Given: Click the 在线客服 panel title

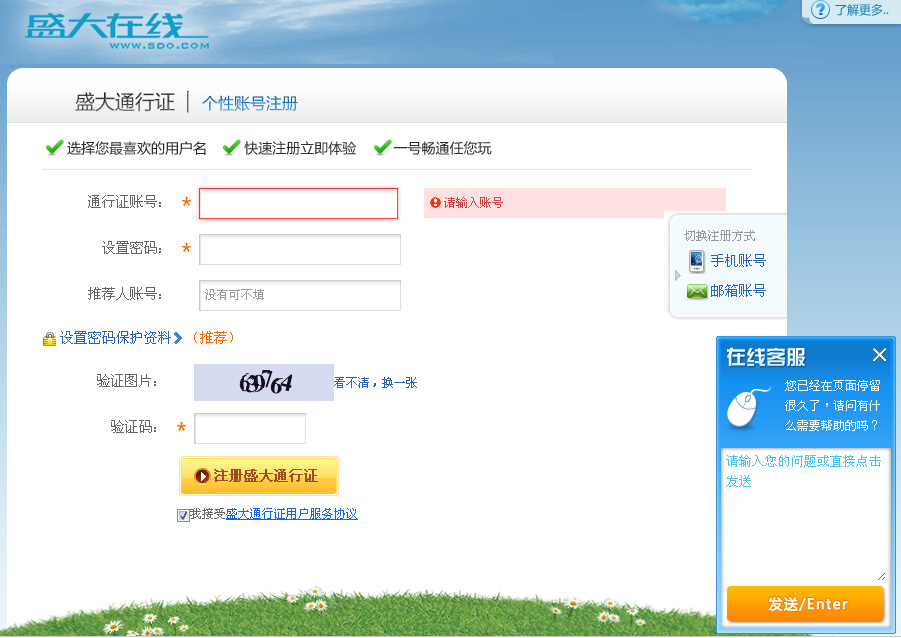Looking at the screenshot, I should (766, 357).
